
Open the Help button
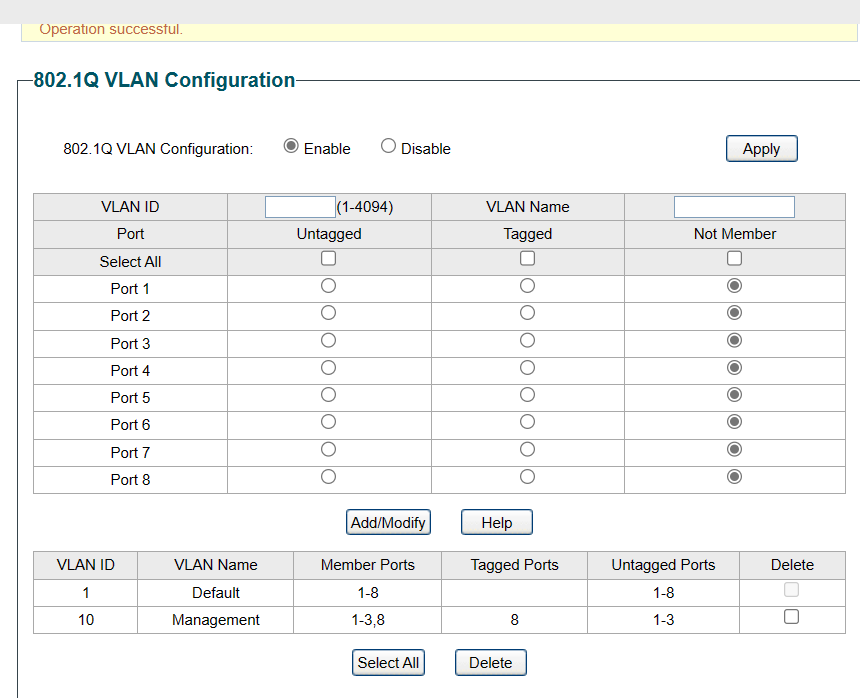(x=497, y=522)
